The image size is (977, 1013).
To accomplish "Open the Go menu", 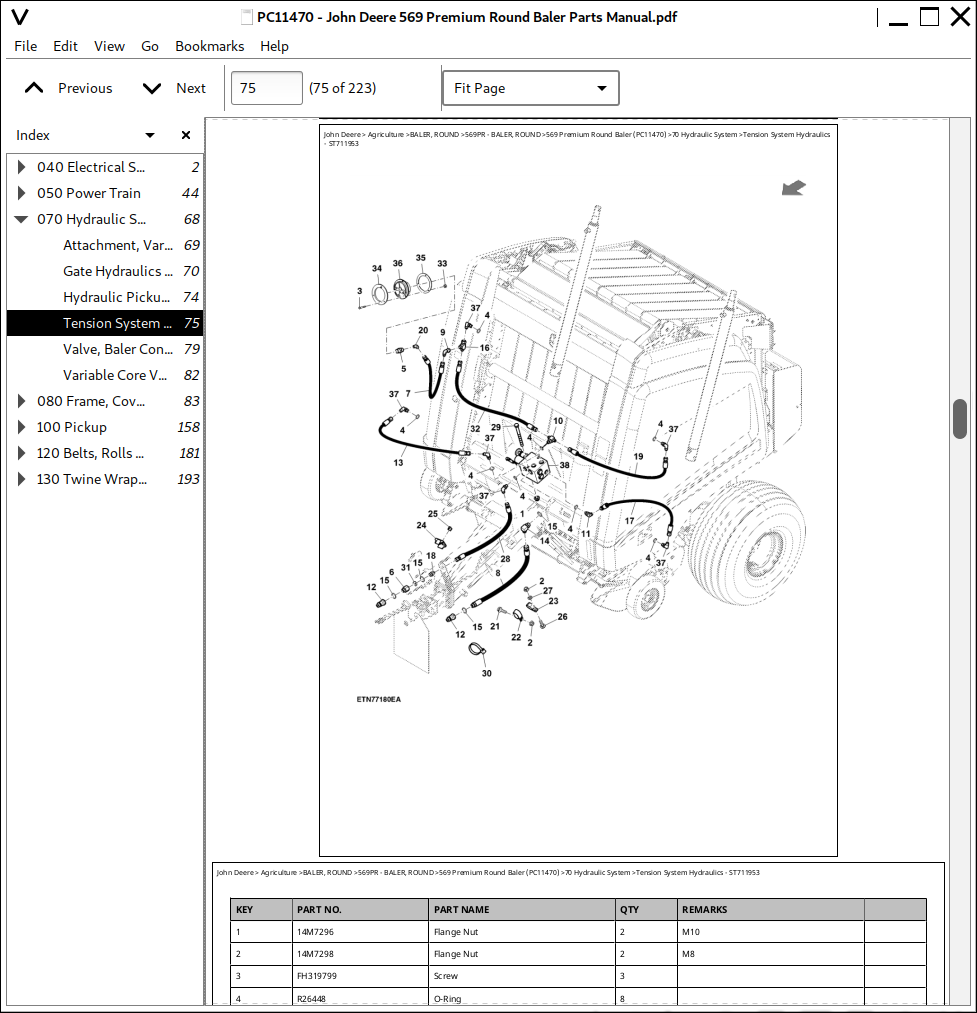I will pos(150,46).
